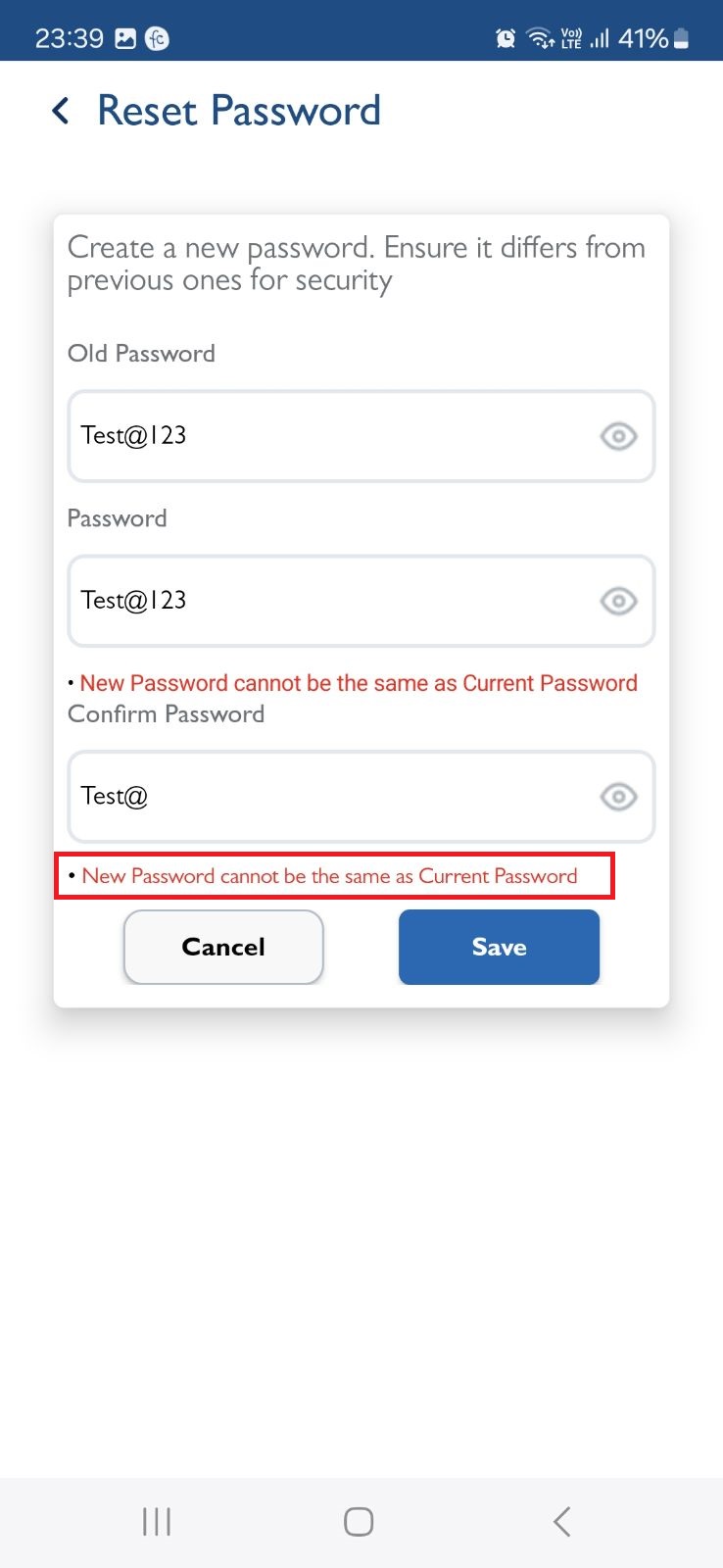Viewport: 723px width, 1568px height.
Task: Tap the system back navigation chevron
Action: click(x=561, y=1522)
